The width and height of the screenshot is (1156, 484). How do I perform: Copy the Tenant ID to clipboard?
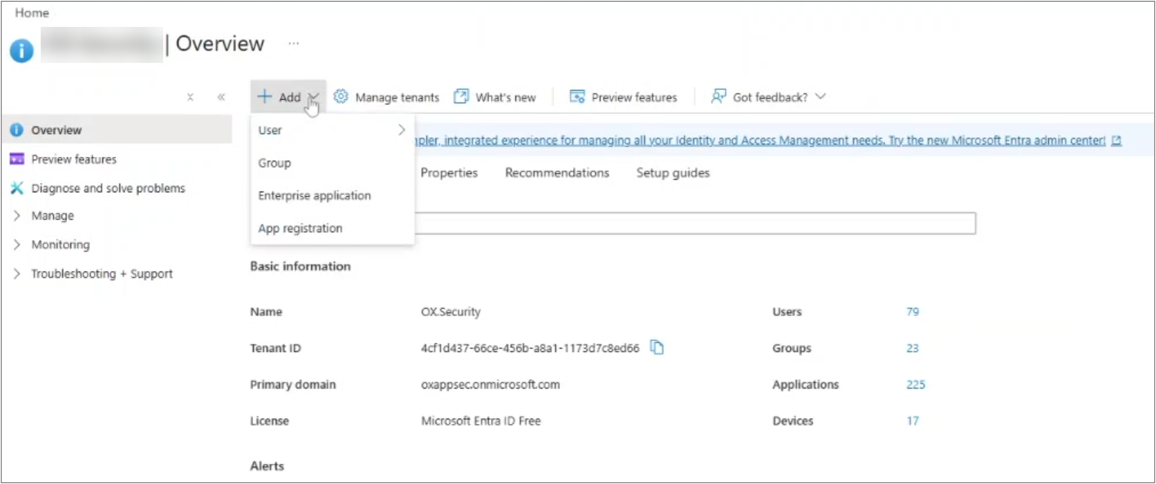[x=657, y=347]
